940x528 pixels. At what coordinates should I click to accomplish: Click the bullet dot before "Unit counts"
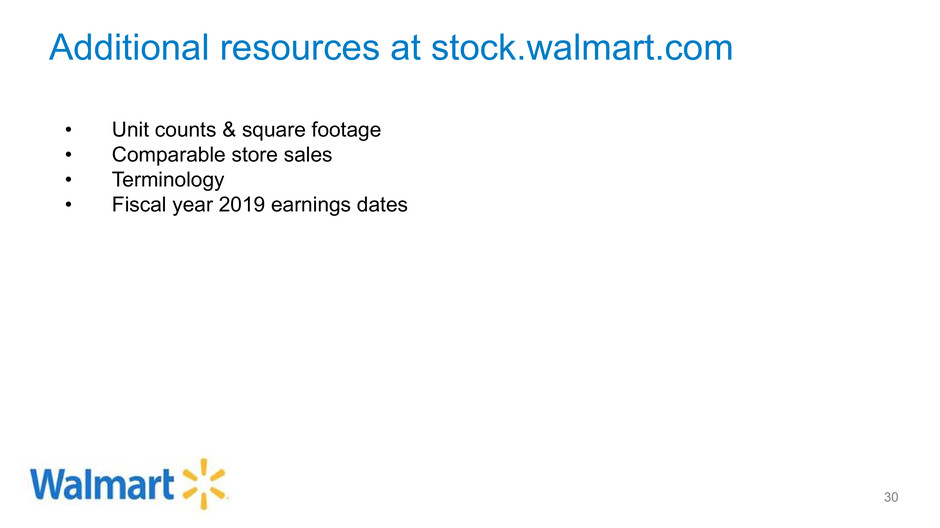coord(68,130)
